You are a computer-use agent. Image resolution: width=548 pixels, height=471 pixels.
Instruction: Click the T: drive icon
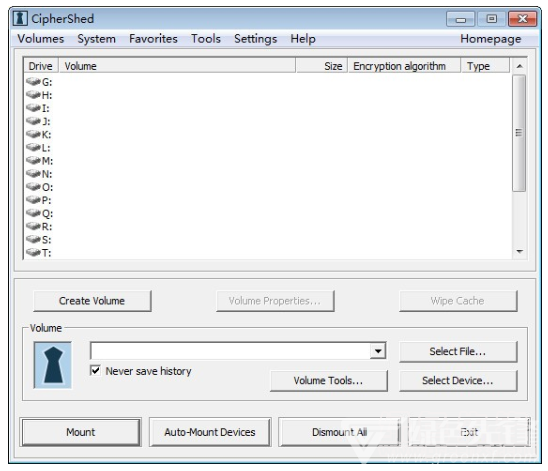click(x=33, y=252)
